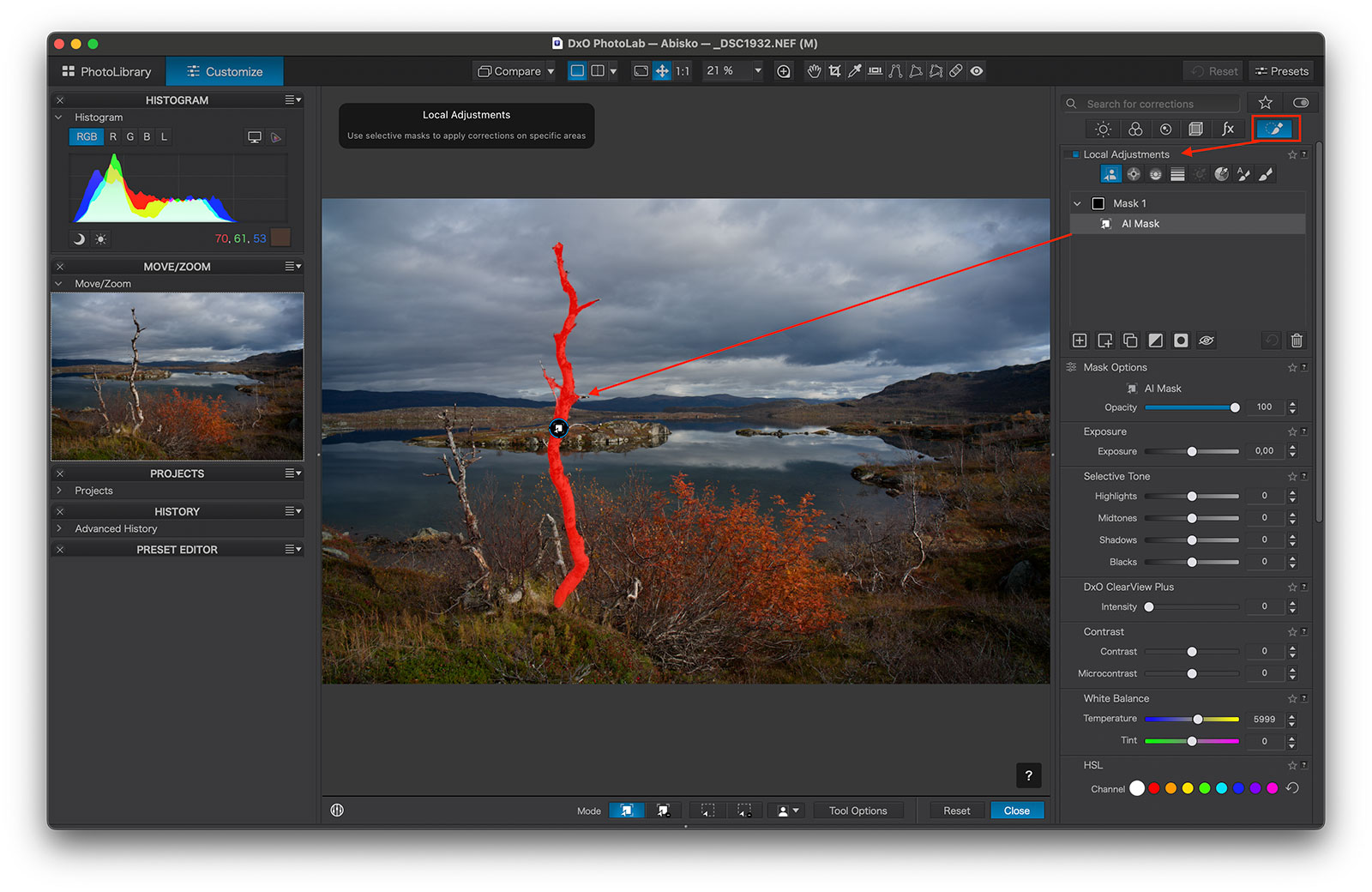The width and height of the screenshot is (1372, 892).
Task: Select the Crop tool
Action: coord(834,71)
